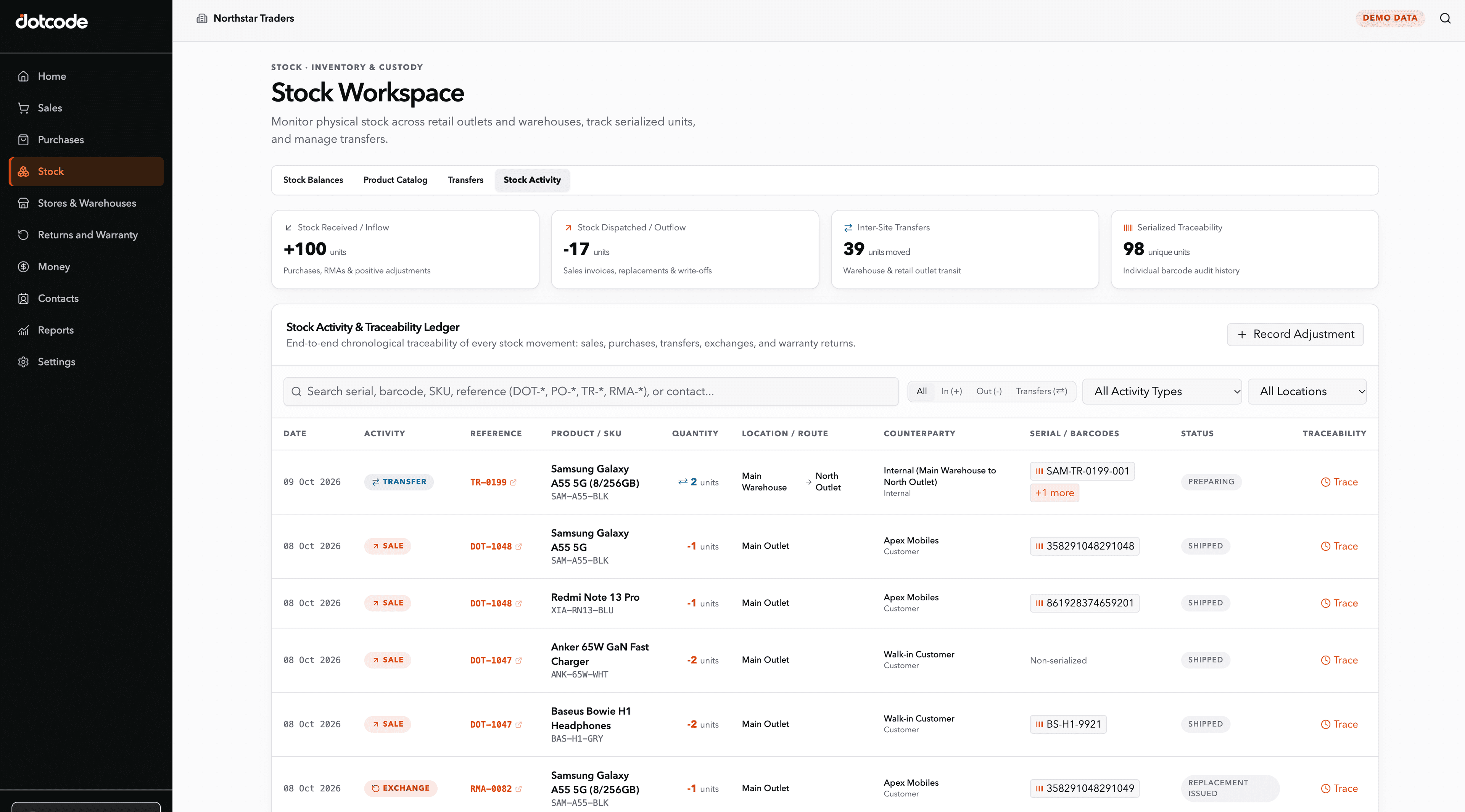1465x812 pixels.
Task: Open the Stock Received / Inflow card
Action: (x=405, y=250)
